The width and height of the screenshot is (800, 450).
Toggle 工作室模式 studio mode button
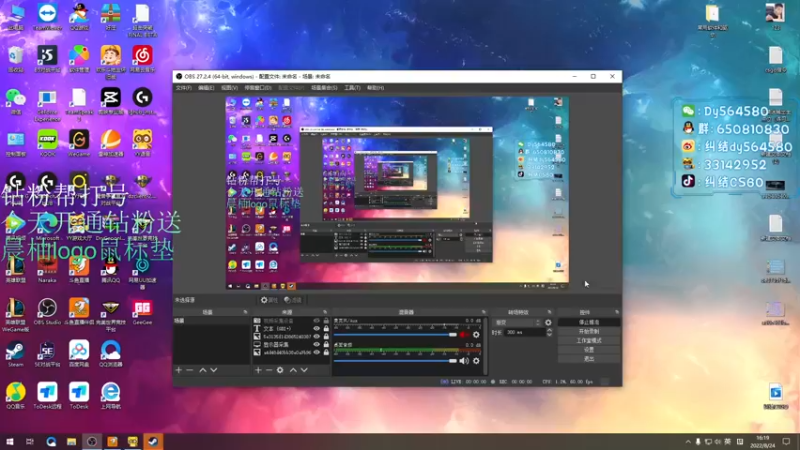[589, 340]
